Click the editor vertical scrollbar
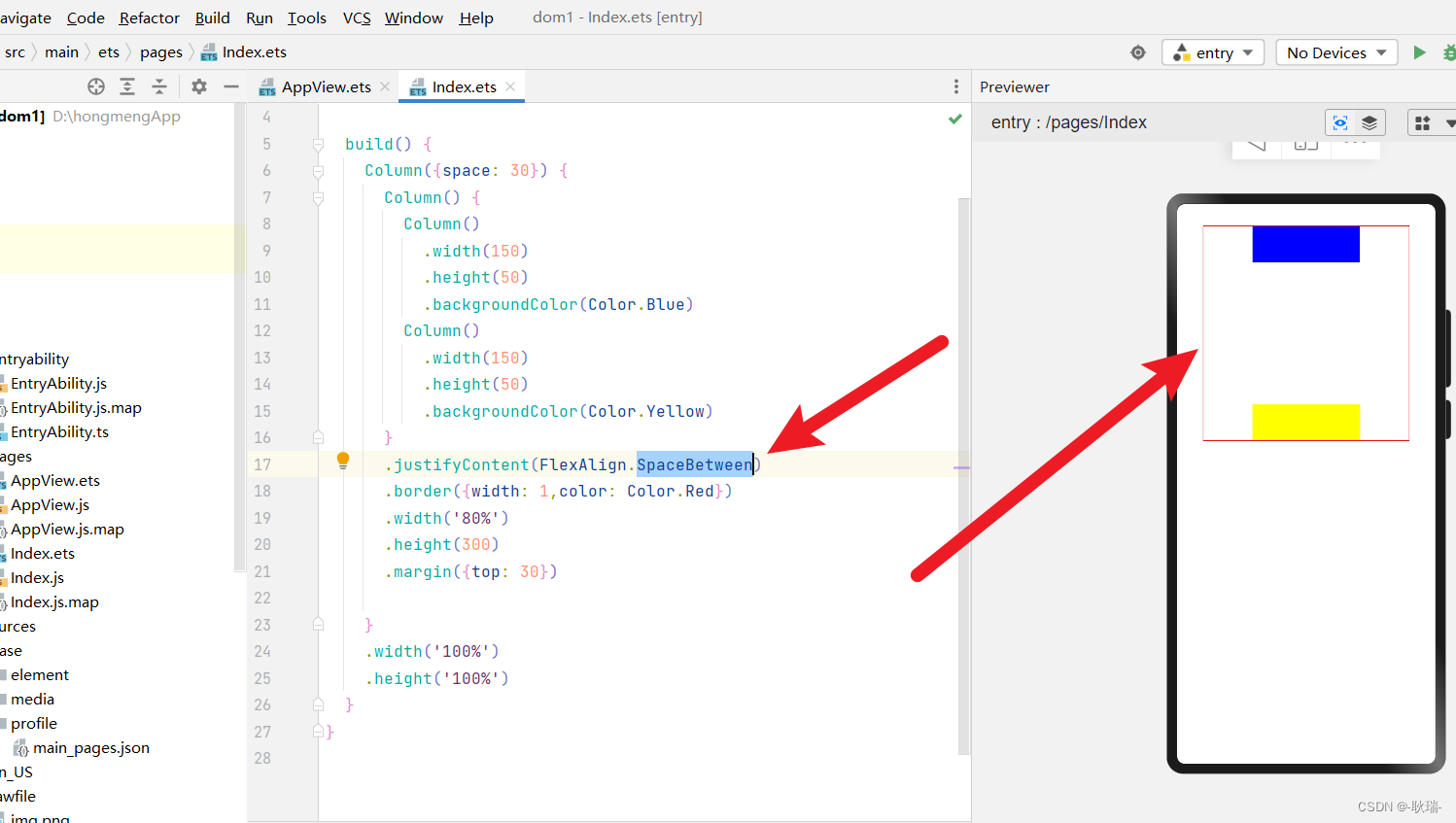Image resolution: width=1456 pixels, height=823 pixels. click(964, 476)
